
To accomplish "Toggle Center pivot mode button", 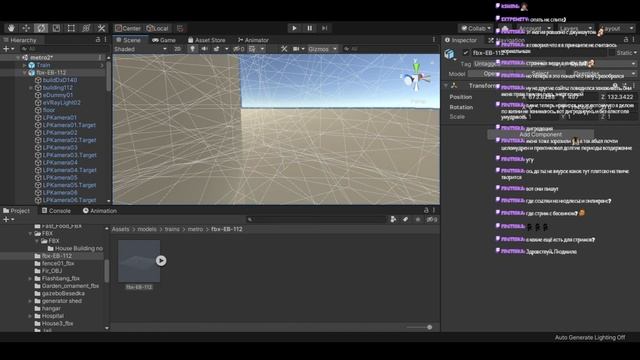I will 128,28.
